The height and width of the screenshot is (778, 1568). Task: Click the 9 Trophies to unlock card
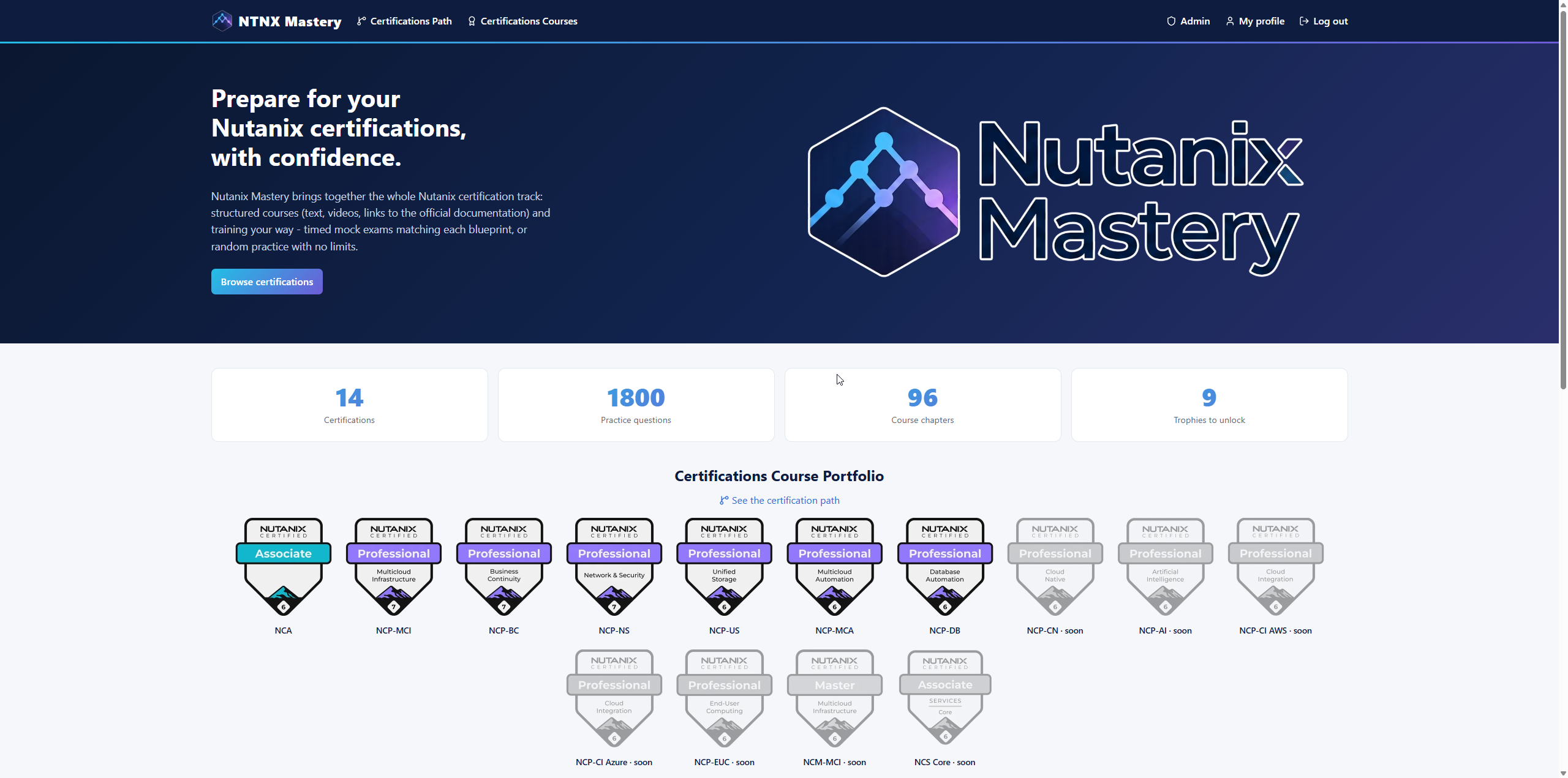click(1210, 405)
